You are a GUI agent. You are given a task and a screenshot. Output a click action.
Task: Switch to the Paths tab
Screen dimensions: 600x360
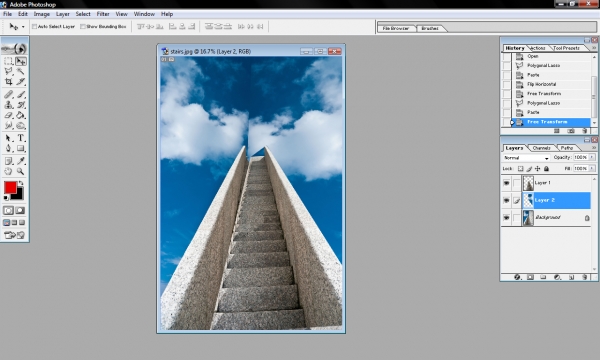567,148
